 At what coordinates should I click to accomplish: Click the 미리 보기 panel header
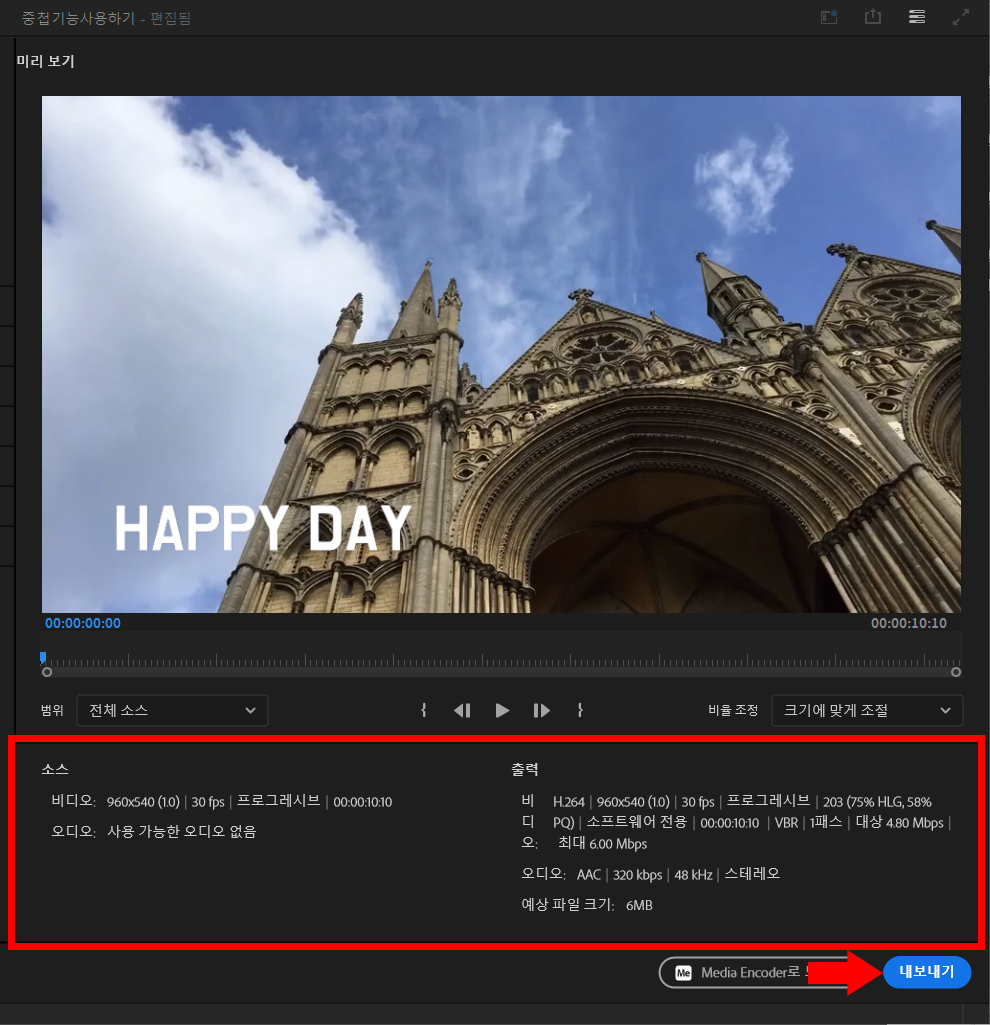tap(46, 61)
